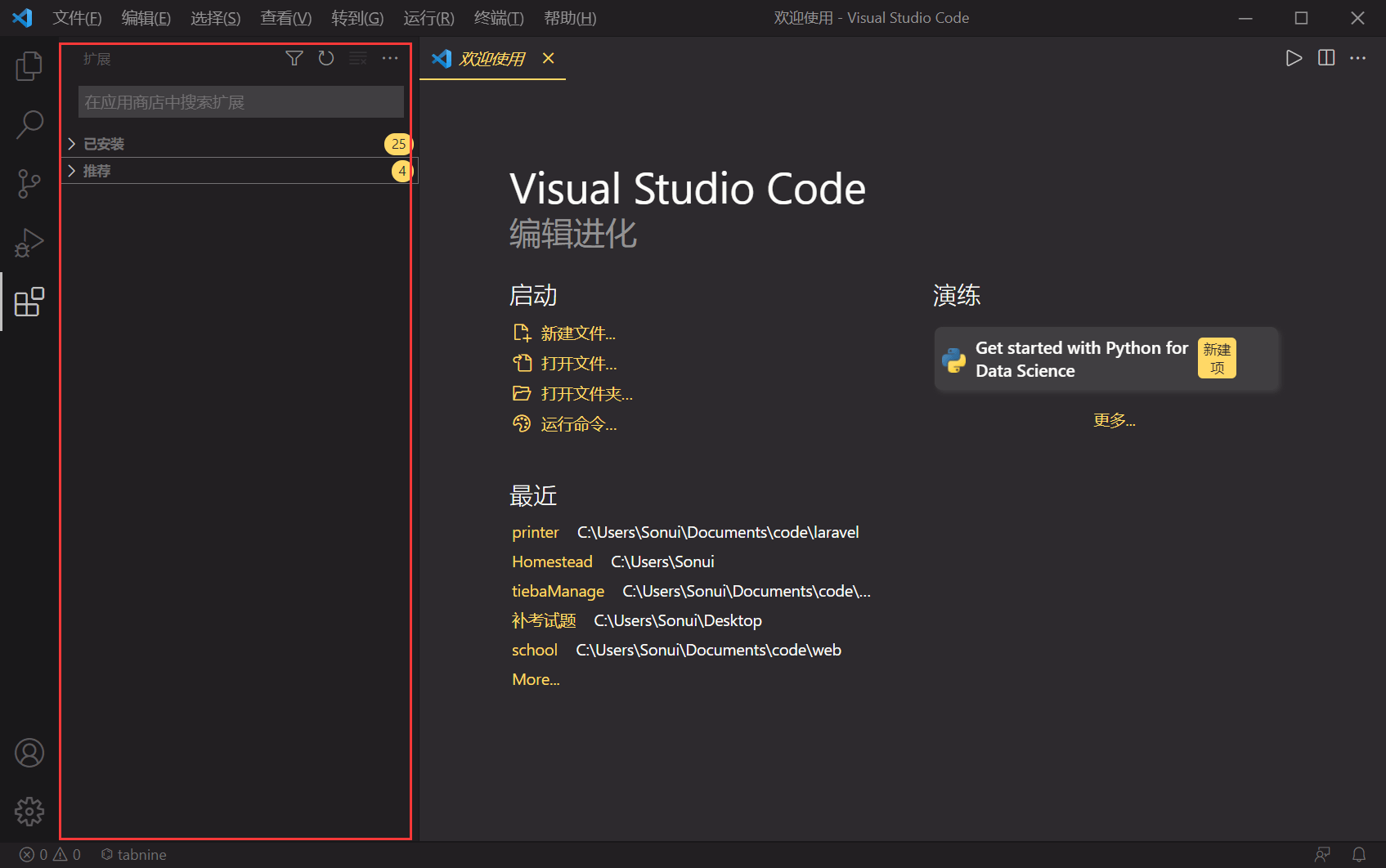Open the 运行(R) menu
1386x868 pixels.
pyautogui.click(x=428, y=18)
